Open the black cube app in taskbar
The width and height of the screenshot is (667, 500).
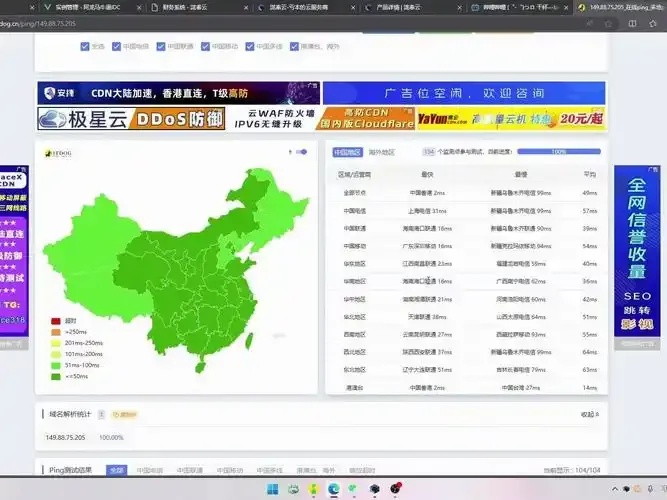(374, 489)
